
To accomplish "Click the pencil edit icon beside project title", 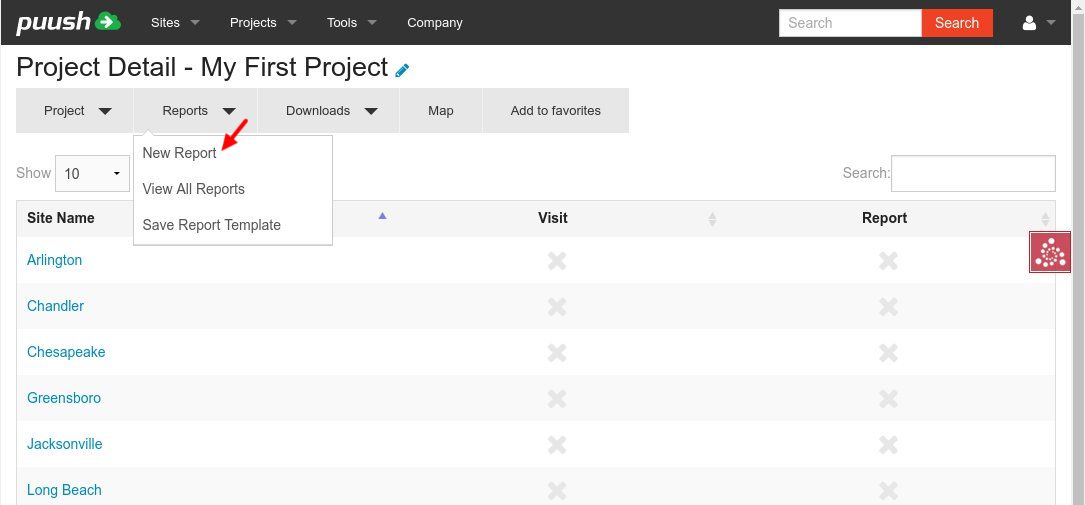I will point(402,70).
